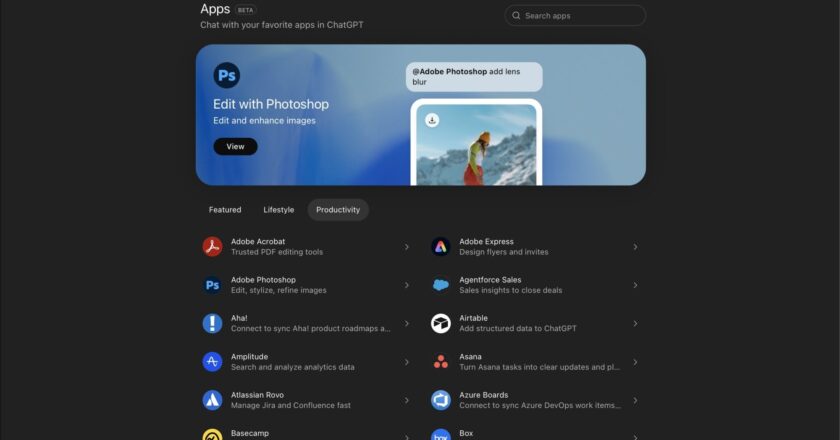Viewport: 840px width, 440px height.
Task: Click the Adobe Acrobat app icon
Action: tap(212, 247)
